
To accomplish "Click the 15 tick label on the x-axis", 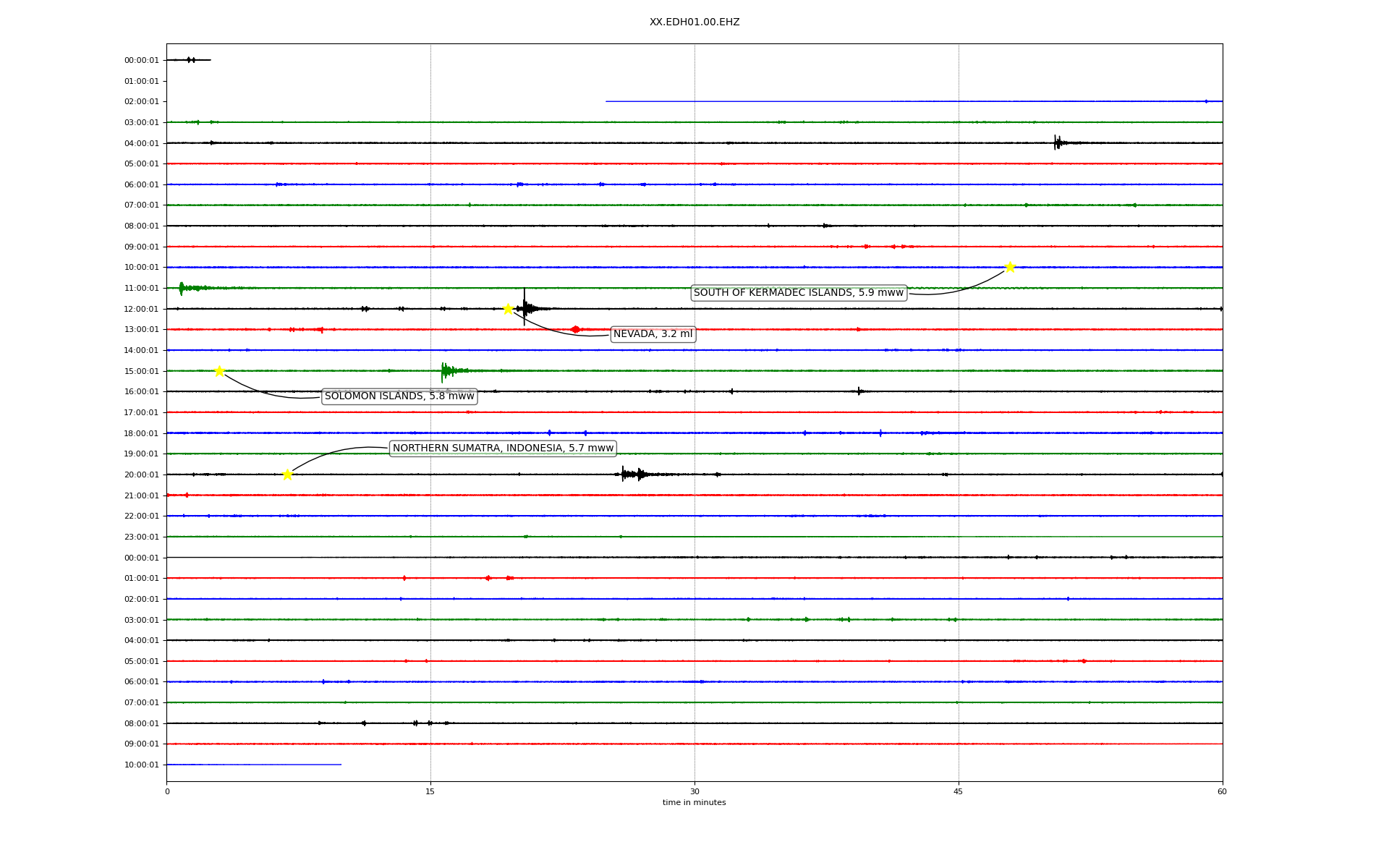I will point(430,791).
